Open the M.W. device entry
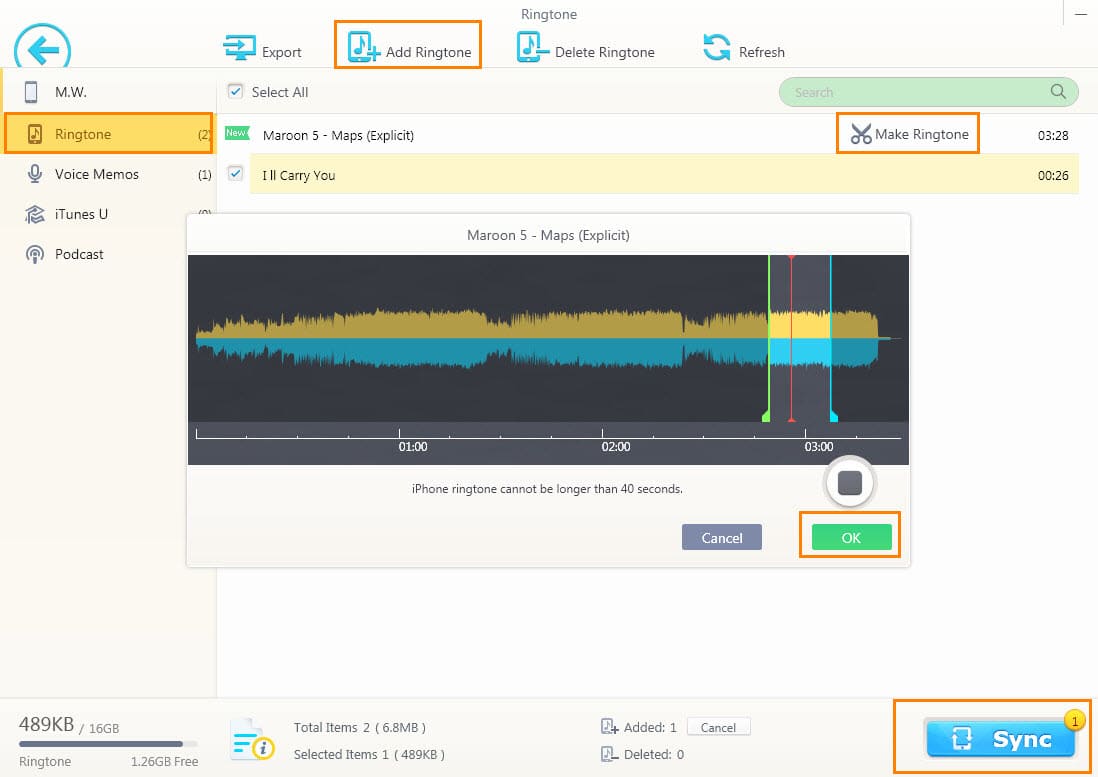 click(x=70, y=92)
